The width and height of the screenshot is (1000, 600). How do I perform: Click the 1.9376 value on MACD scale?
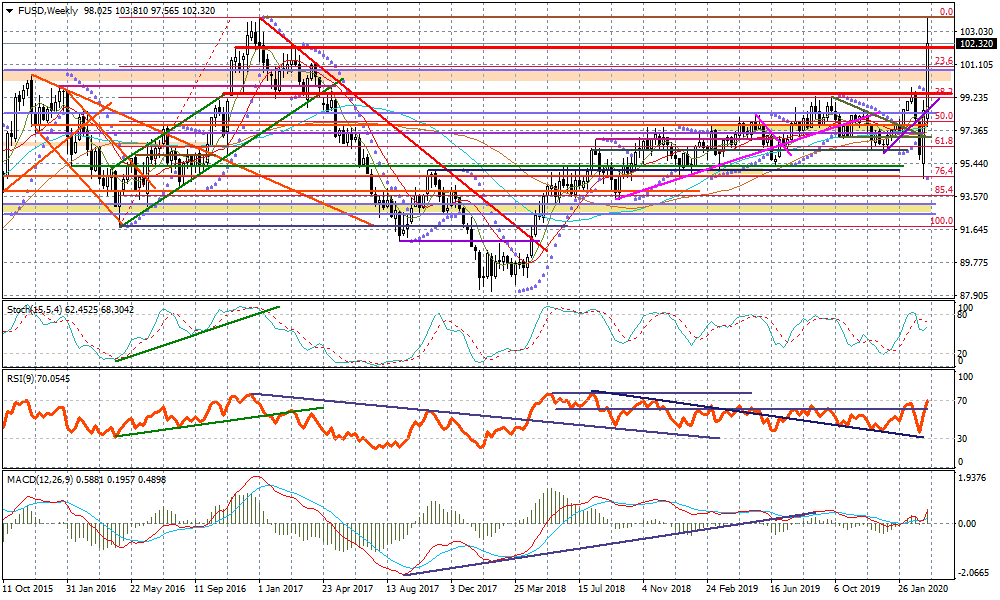973,478
